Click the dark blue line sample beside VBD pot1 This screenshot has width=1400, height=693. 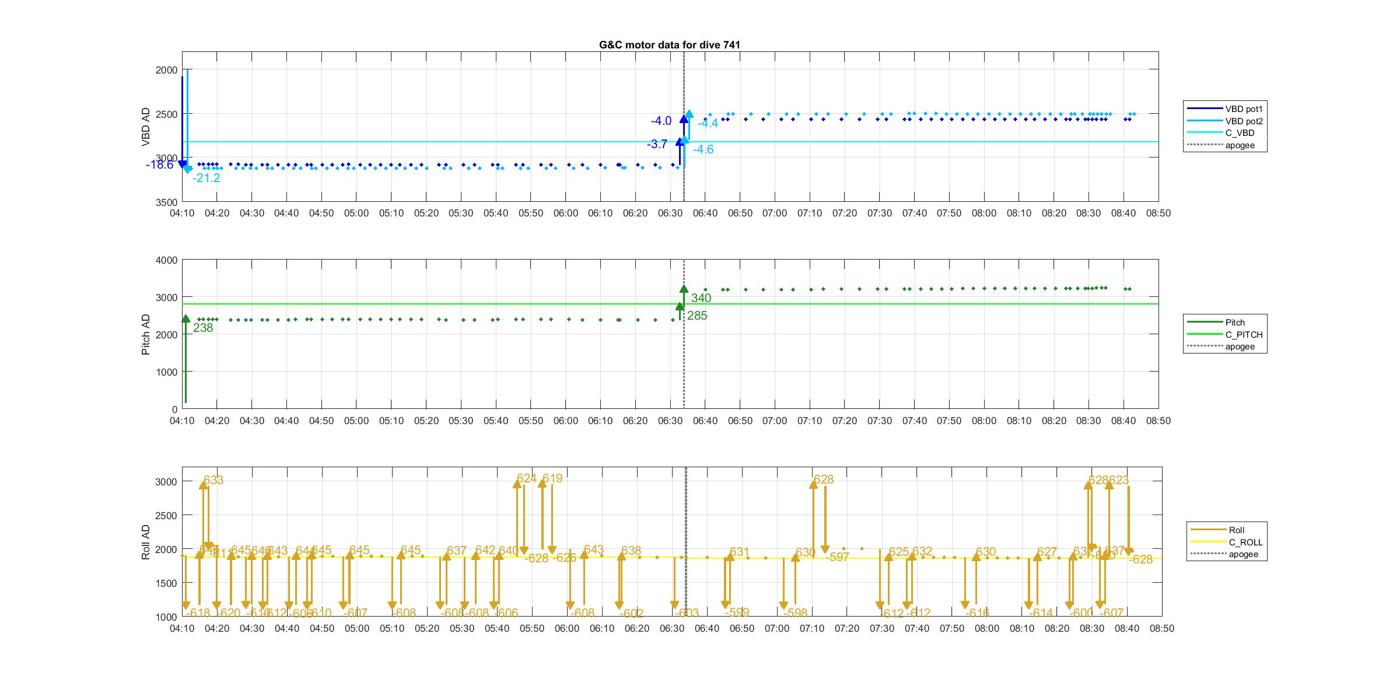pyautogui.click(x=1204, y=108)
